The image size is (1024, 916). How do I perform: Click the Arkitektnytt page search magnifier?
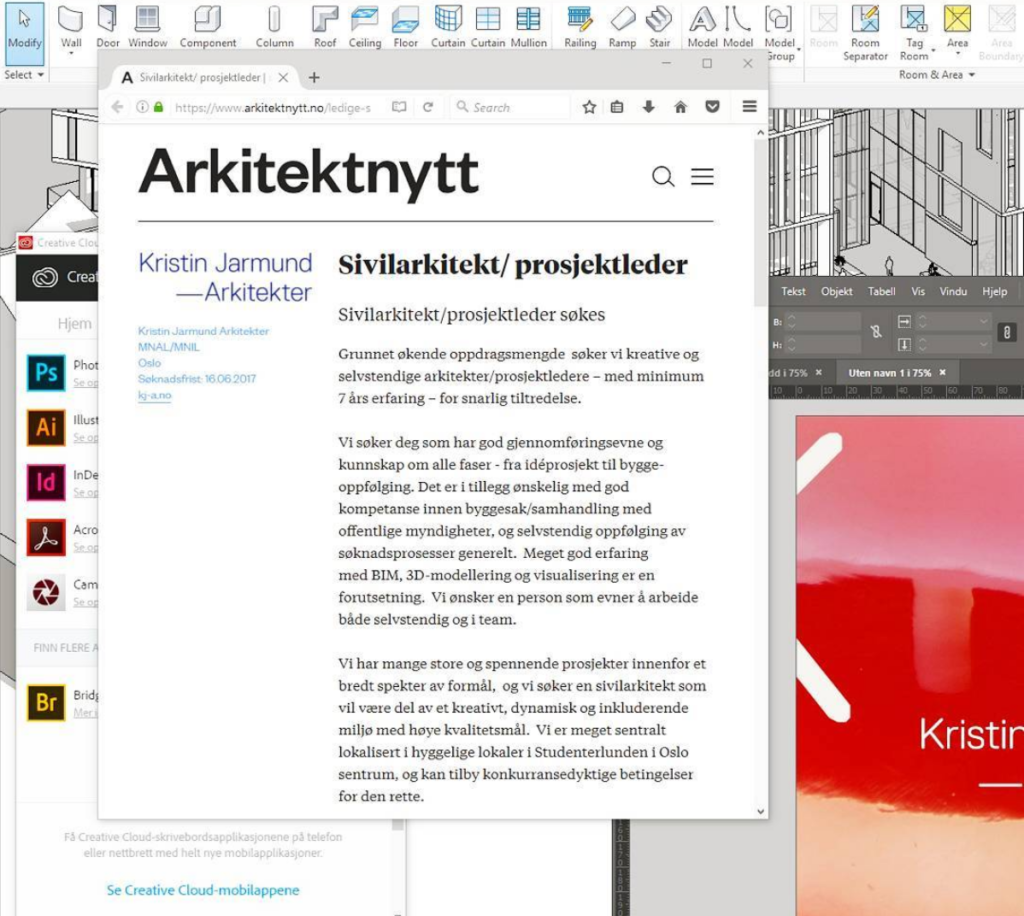click(663, 176)
